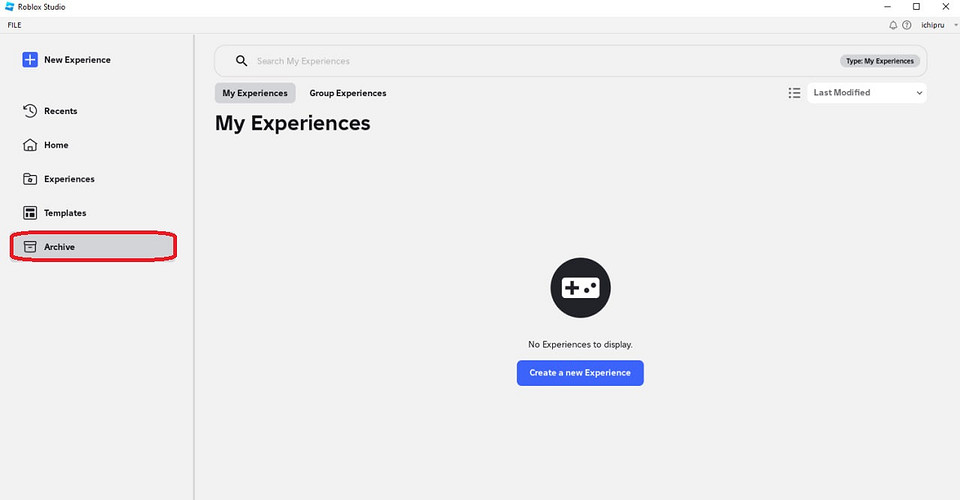Click the Type: My Experiences filter chip
Image resolution: width=960 pixels, height=500 pixels.
(879, 61)
